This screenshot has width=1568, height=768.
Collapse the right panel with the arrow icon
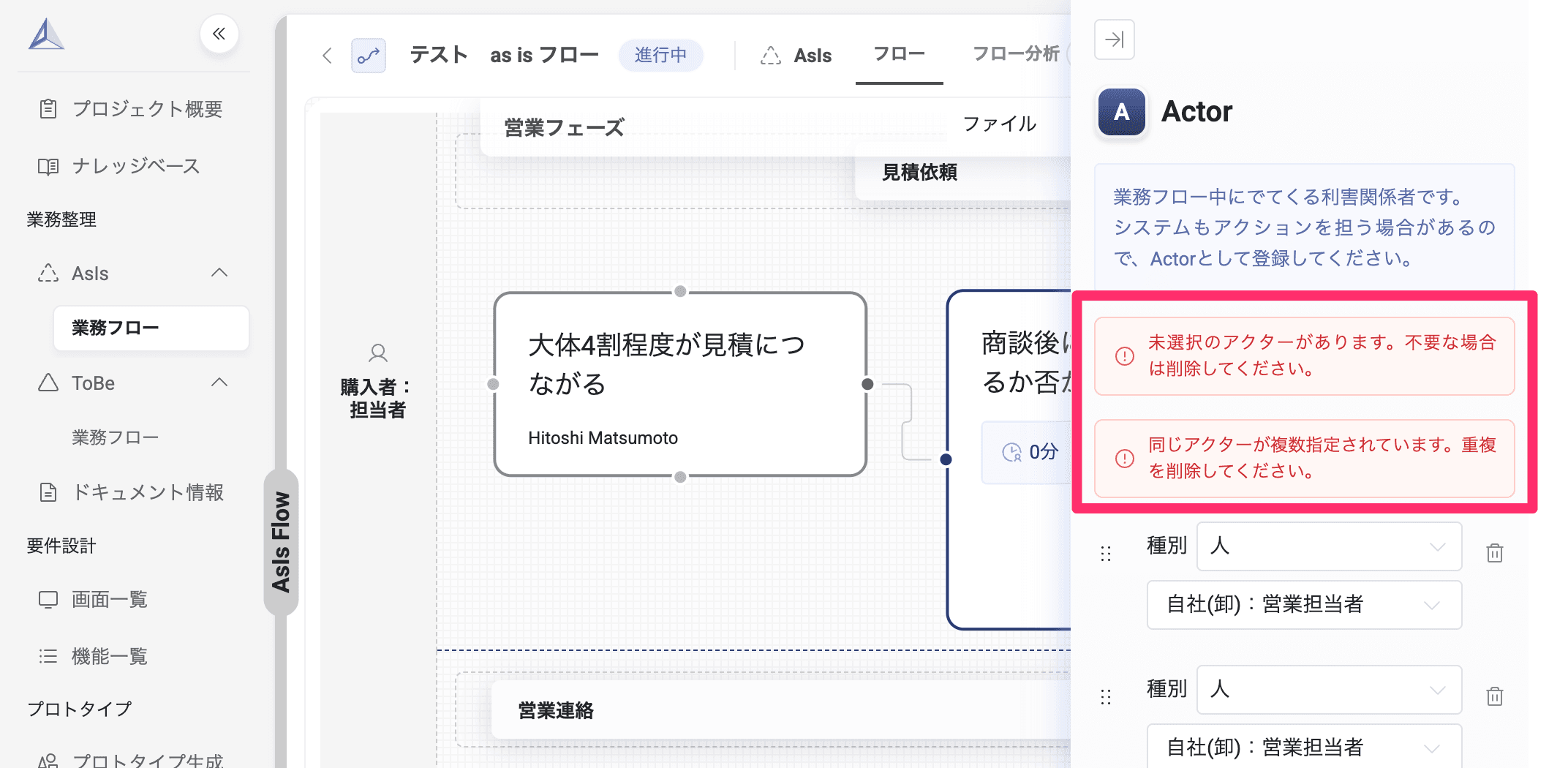1113,40
